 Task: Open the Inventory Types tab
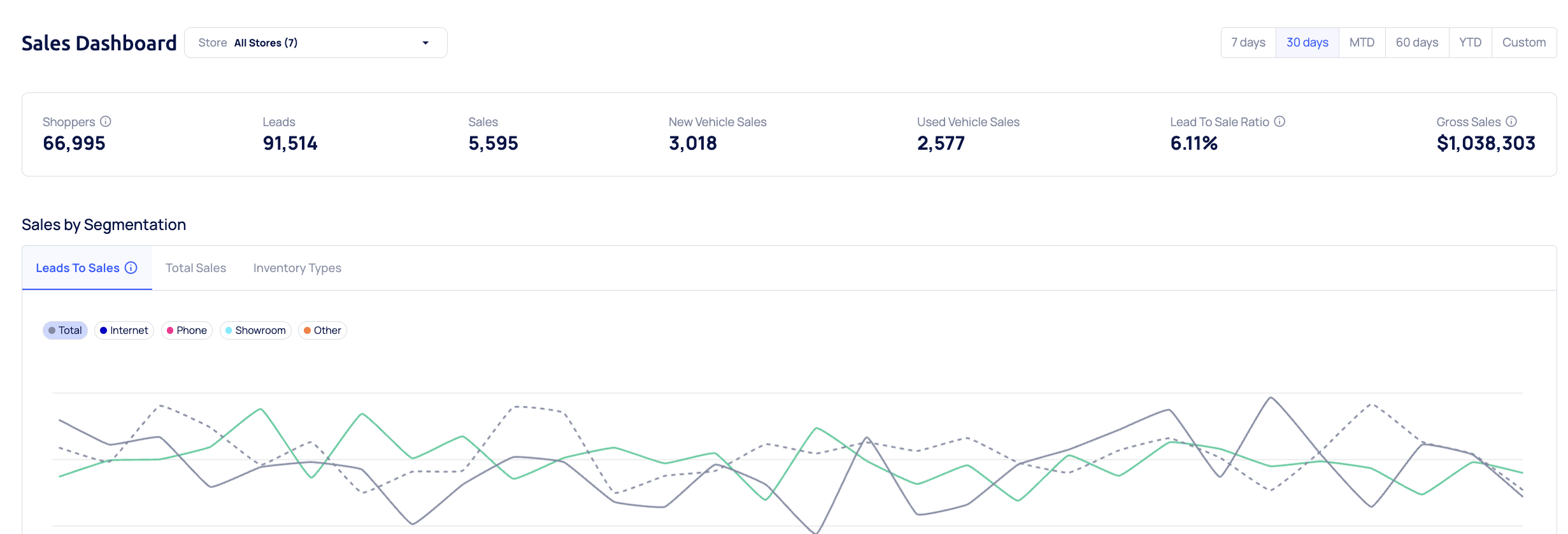pyautogui.click(x=297, y=268)
